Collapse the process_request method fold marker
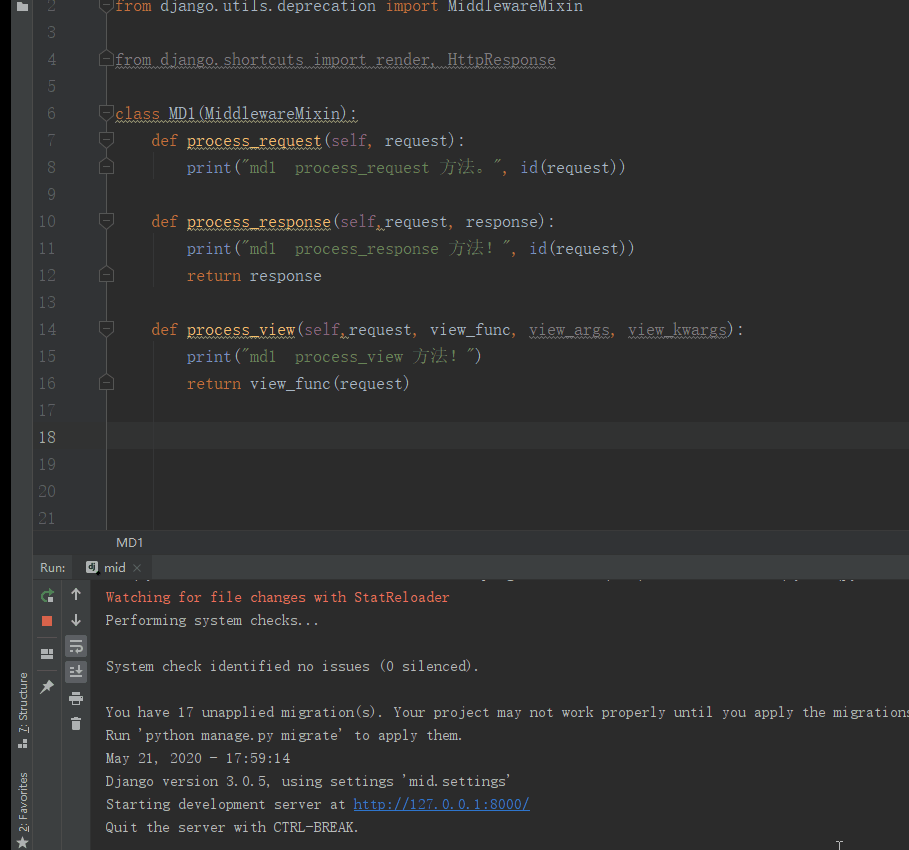The image size is (909, 850). [x=107, y=141]
